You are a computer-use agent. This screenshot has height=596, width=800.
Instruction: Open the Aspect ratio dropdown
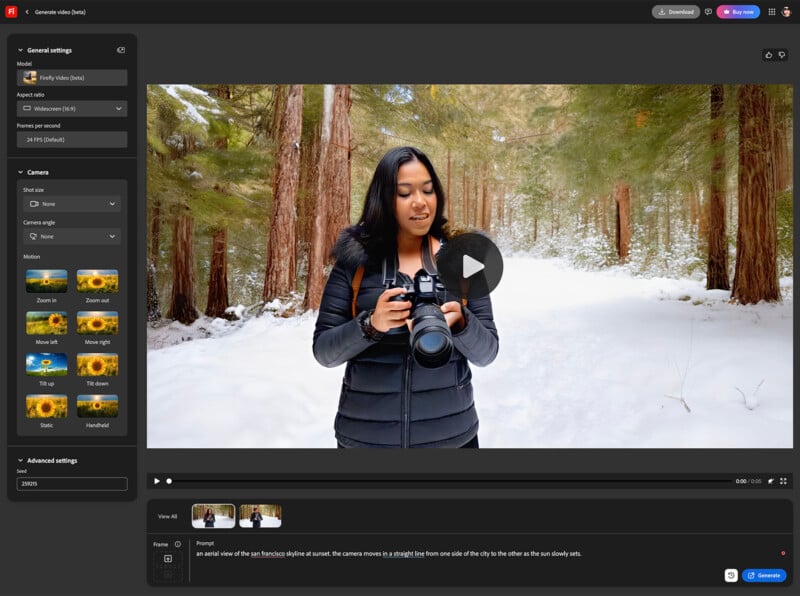tap(72, 107)
